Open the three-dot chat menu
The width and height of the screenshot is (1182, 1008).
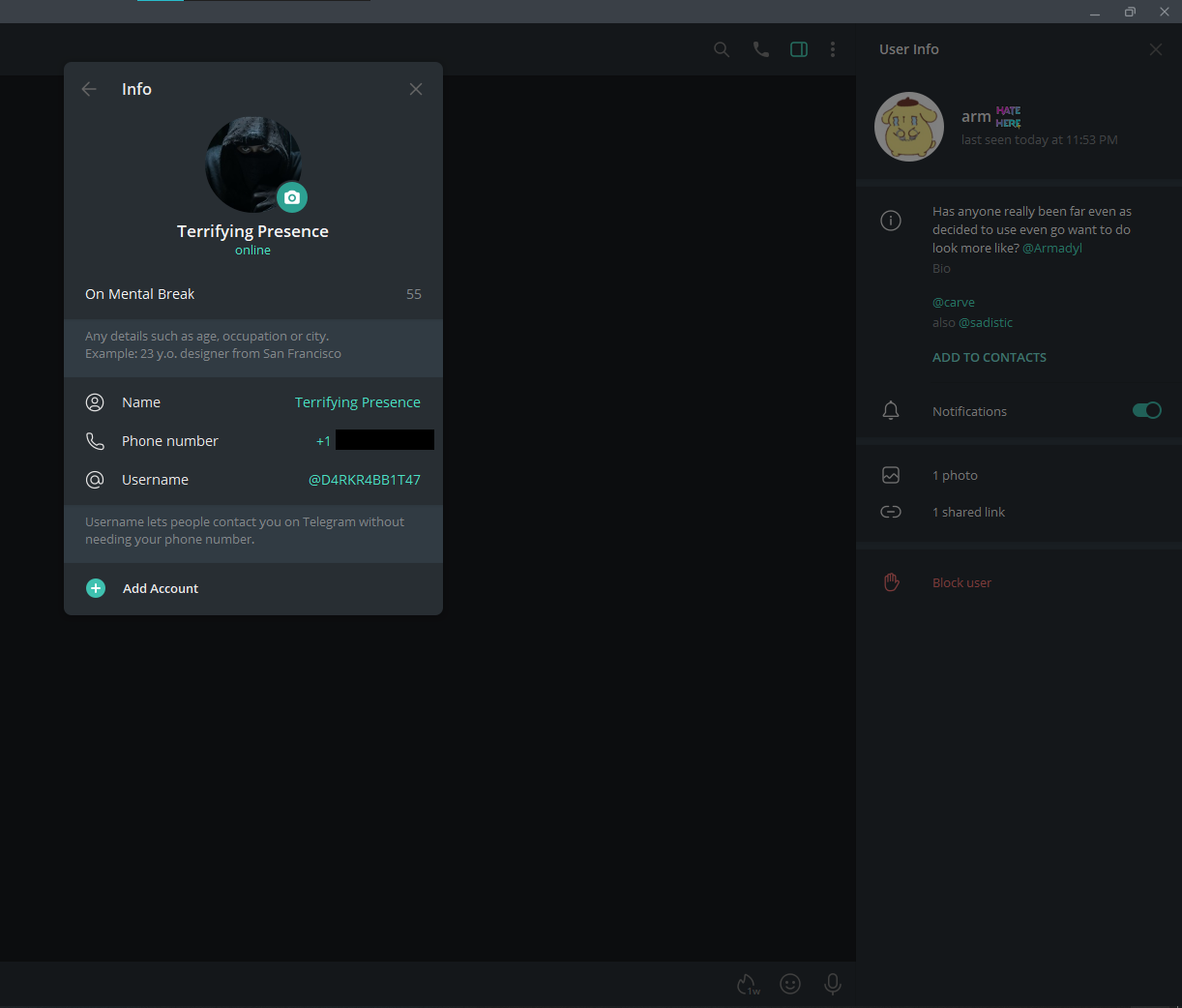click(x=833, y=49)
